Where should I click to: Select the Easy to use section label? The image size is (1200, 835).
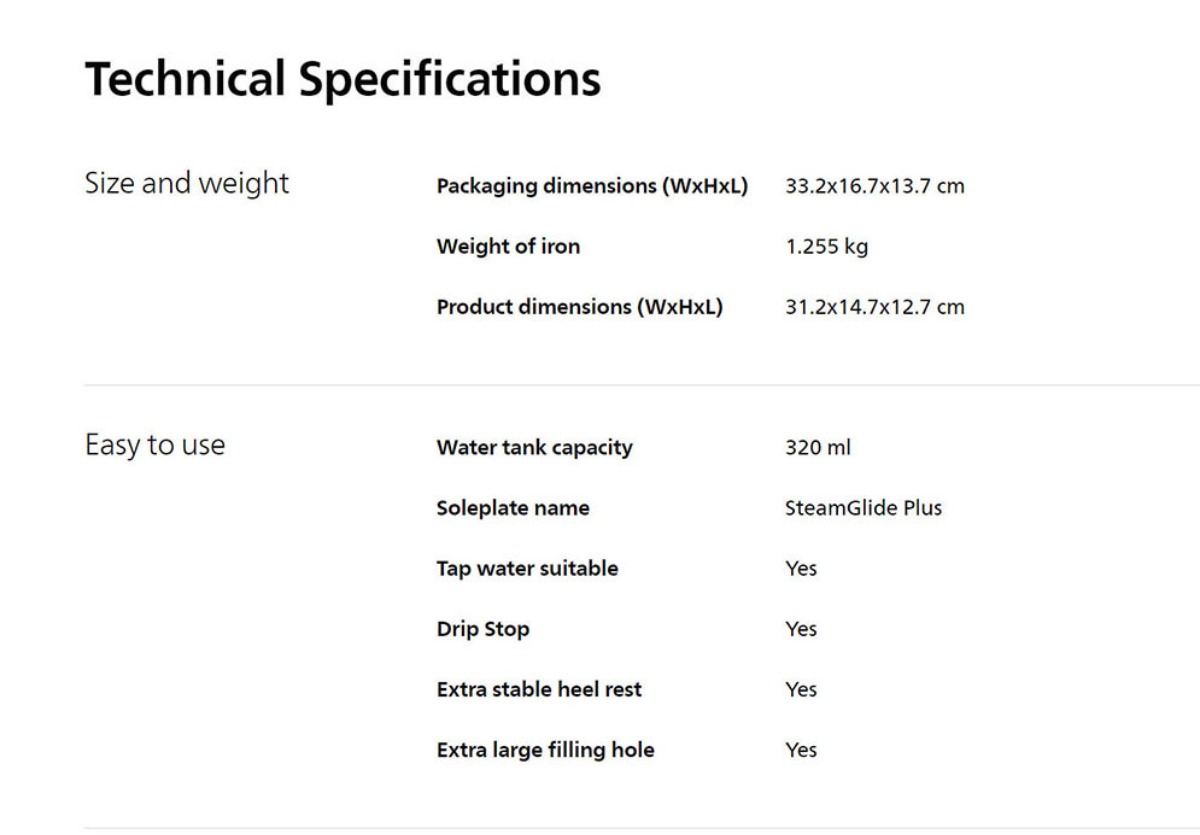tap(155, 445)
